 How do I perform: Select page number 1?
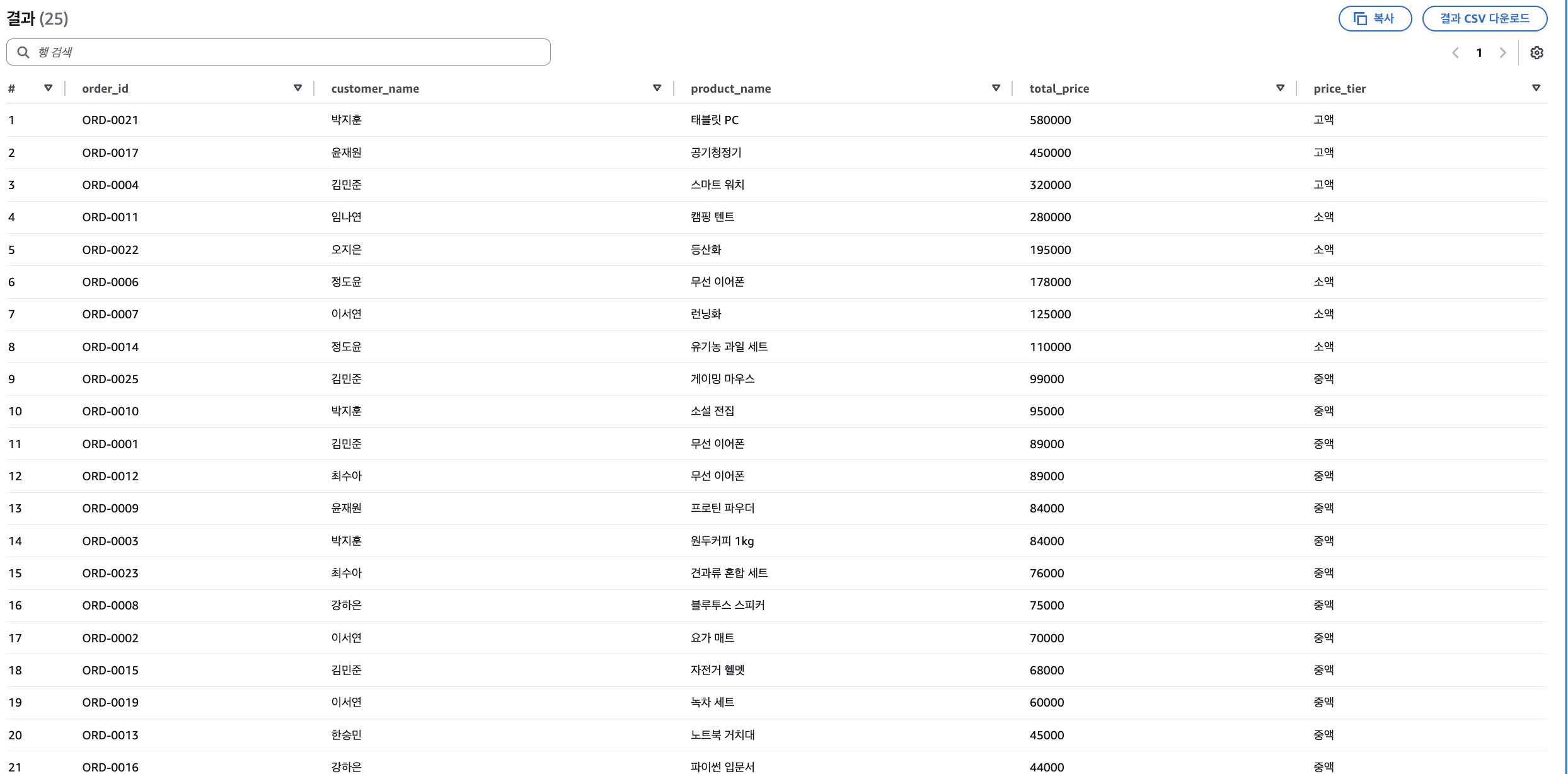(x=1479, y=53)
